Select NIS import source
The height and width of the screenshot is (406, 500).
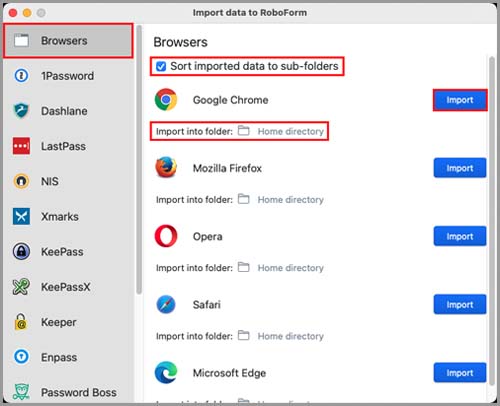click(x=68, y=181)
